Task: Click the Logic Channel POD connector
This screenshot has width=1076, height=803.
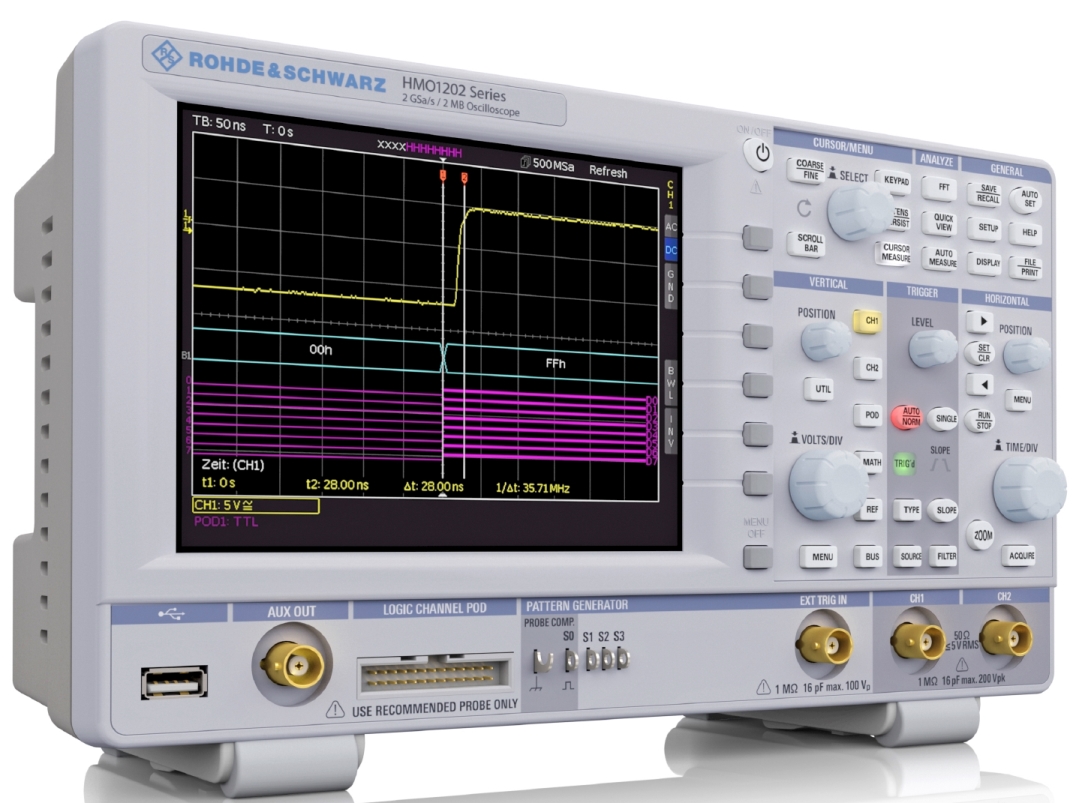Action: (434, 673)
